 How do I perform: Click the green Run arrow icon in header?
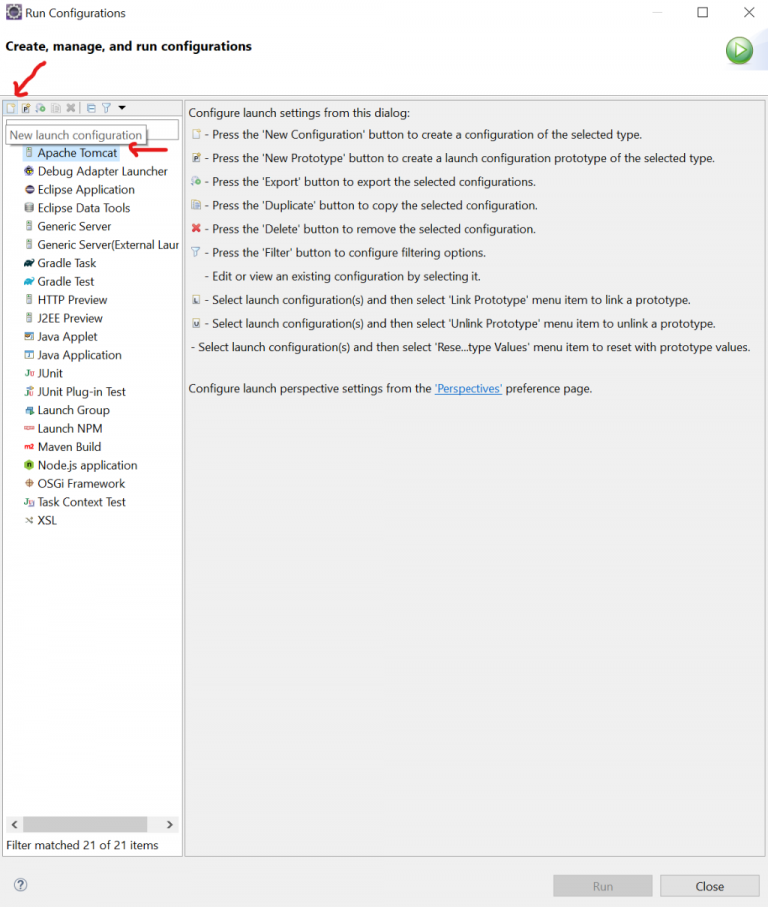pyautogui.click(x=739, y=51)
